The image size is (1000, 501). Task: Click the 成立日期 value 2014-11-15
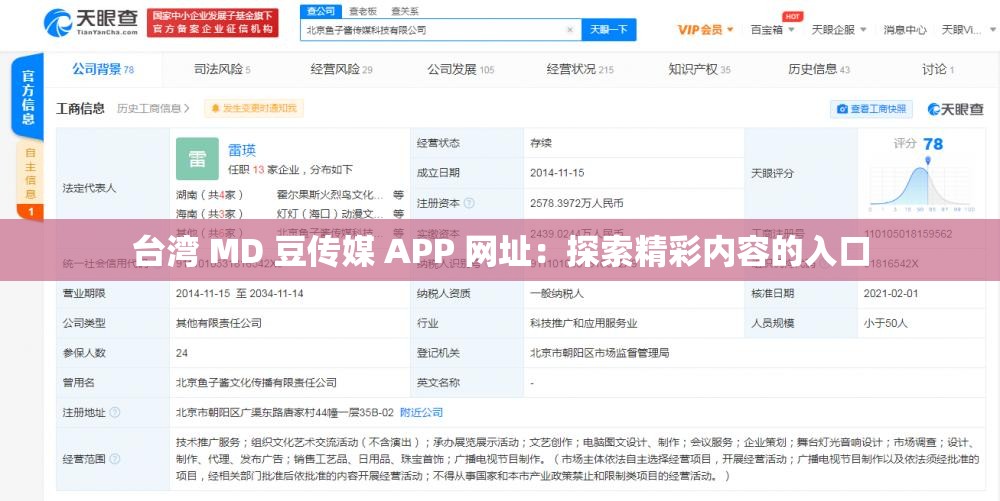pyautogui.click(x=557, y=173)
